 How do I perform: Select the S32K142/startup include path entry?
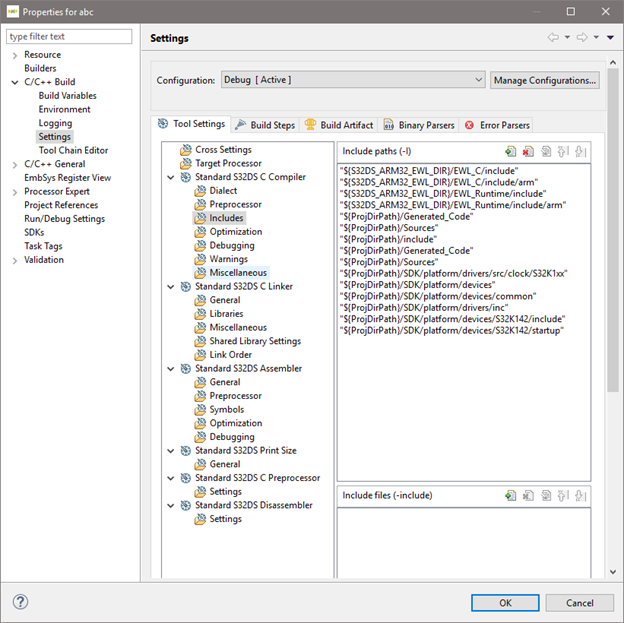(452, 330)
